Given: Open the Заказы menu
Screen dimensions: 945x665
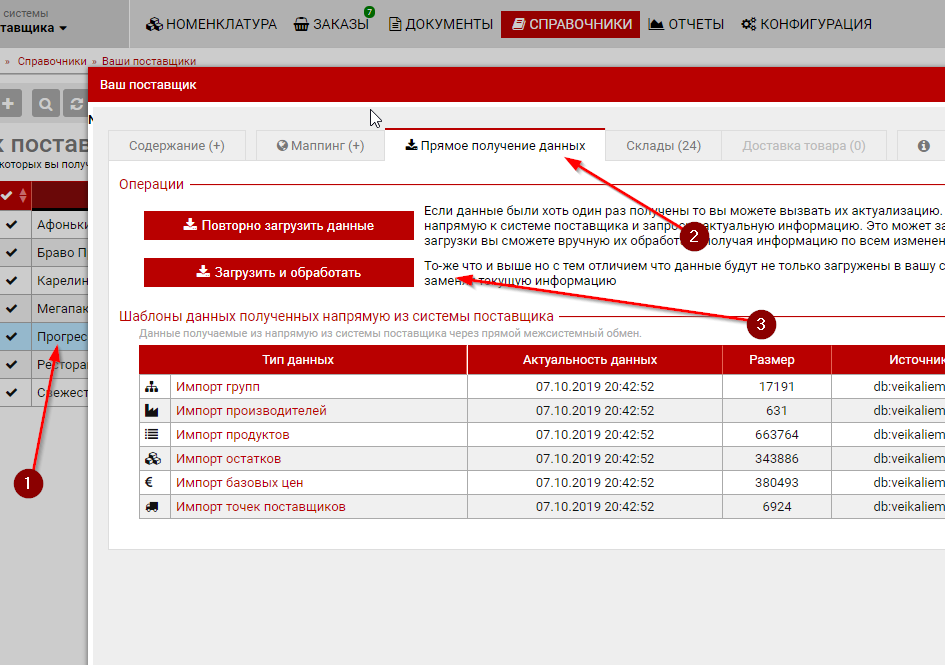Looking at the screenshot, I should pyautogui.click(x=332, y=24).
